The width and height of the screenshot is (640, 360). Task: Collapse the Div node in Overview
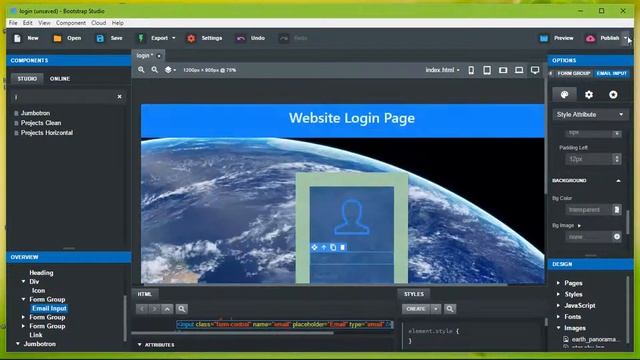click(x=23, y=282)
